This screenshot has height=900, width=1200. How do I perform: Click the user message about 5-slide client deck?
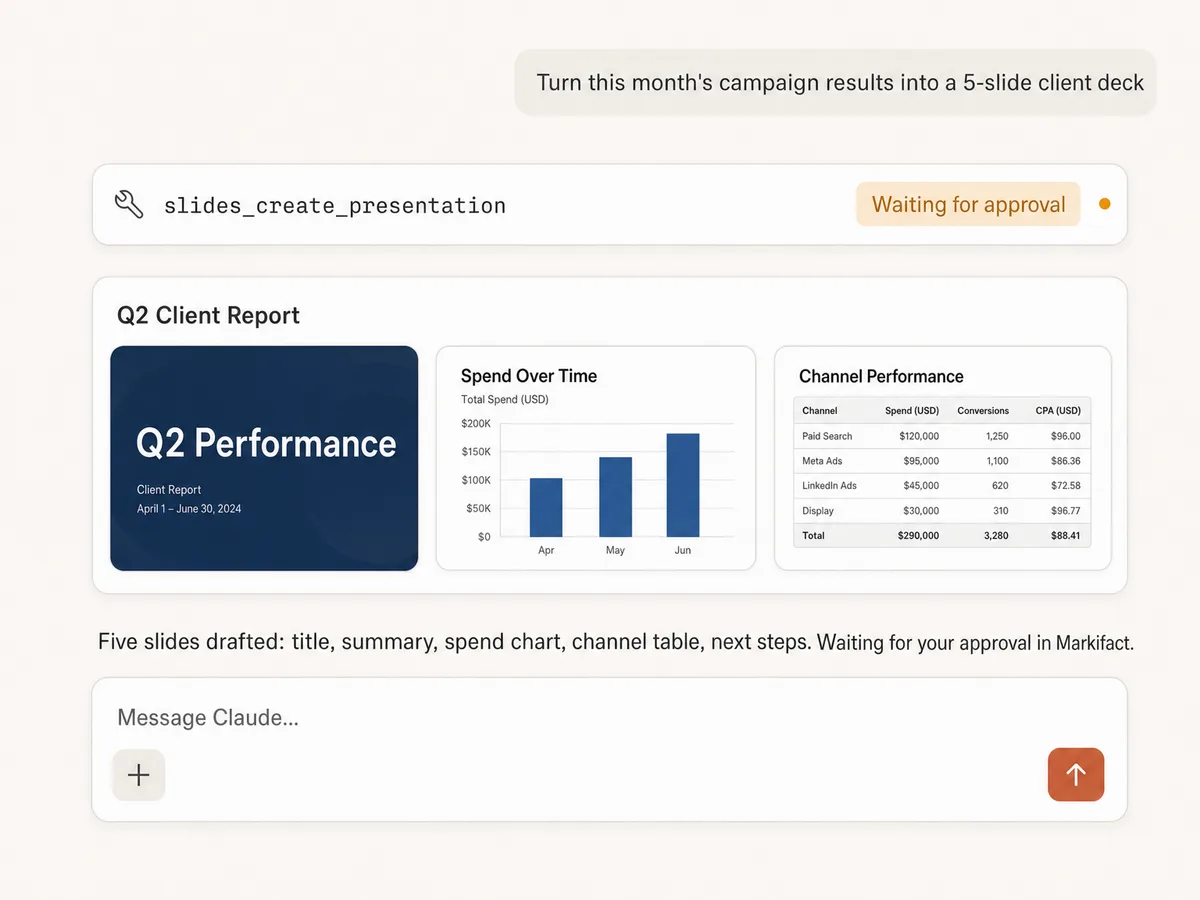(836, 82)
